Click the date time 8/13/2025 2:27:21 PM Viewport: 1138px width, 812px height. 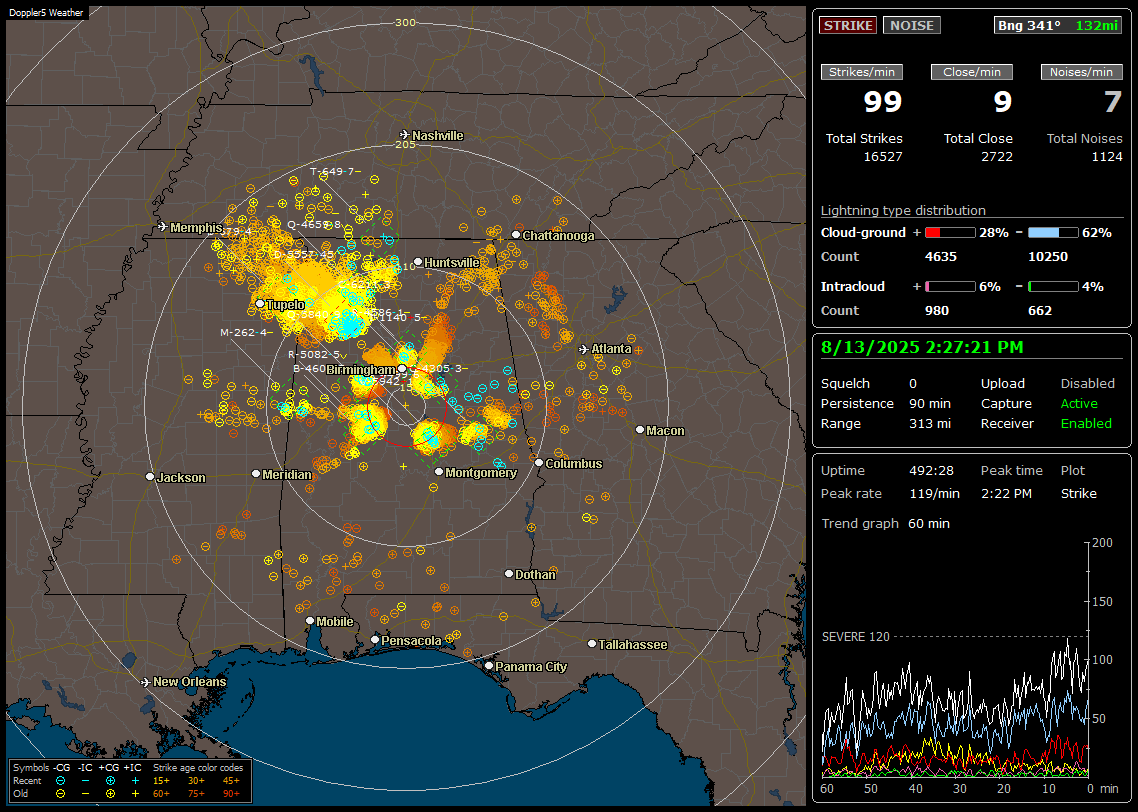[922, 348]
